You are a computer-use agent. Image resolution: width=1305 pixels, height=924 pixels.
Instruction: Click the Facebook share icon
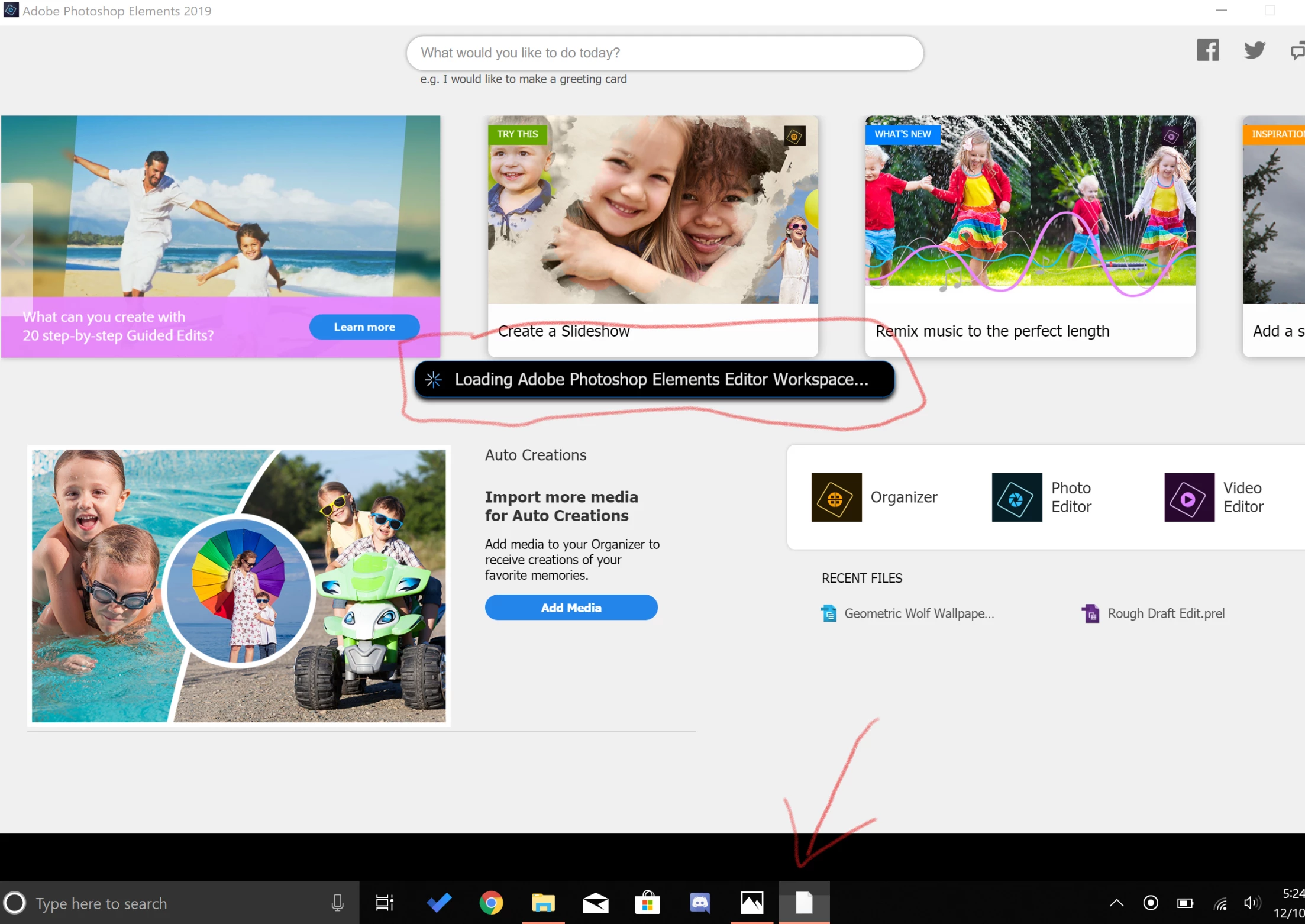1207,50
